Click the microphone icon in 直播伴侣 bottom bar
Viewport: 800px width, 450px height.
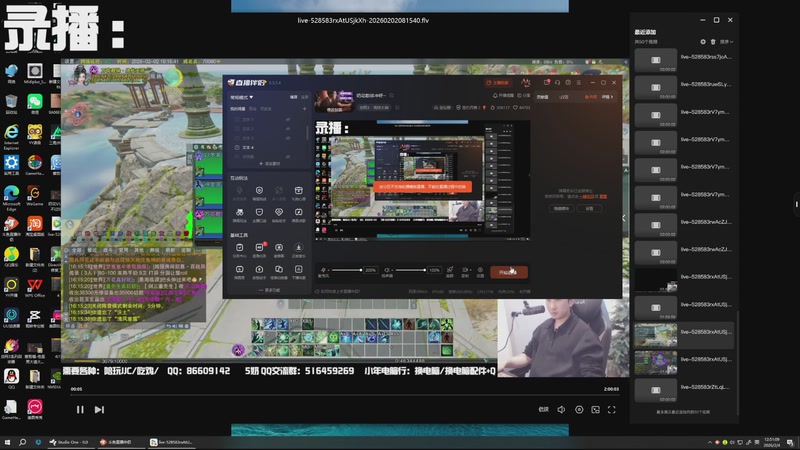[x=323, y=270]
